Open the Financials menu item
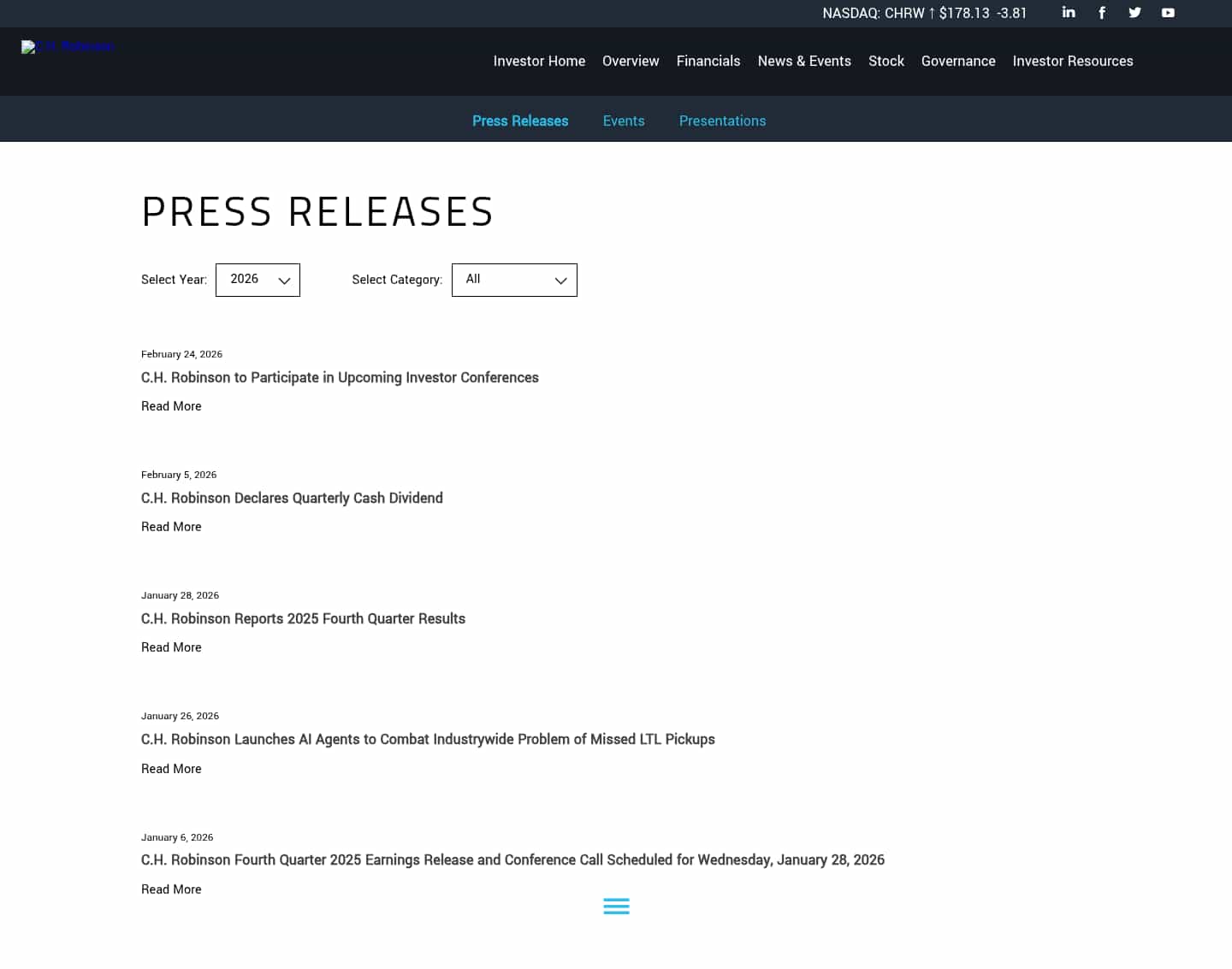Viewport: 1232px width, 969px height. click(708, 61)
